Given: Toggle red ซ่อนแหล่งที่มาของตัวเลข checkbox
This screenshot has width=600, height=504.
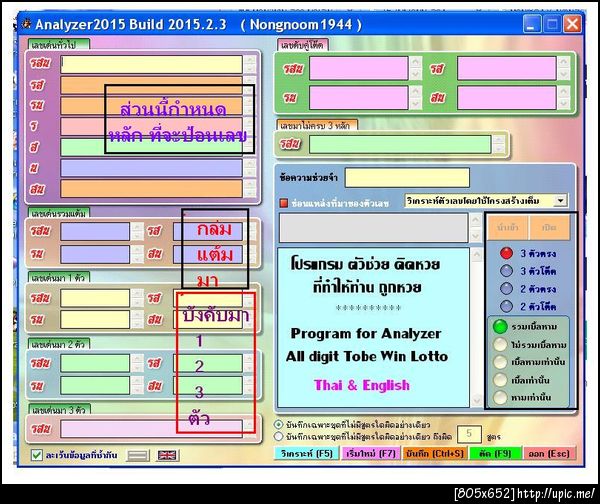Looking at the screenshot, I should tap(284, 203).
